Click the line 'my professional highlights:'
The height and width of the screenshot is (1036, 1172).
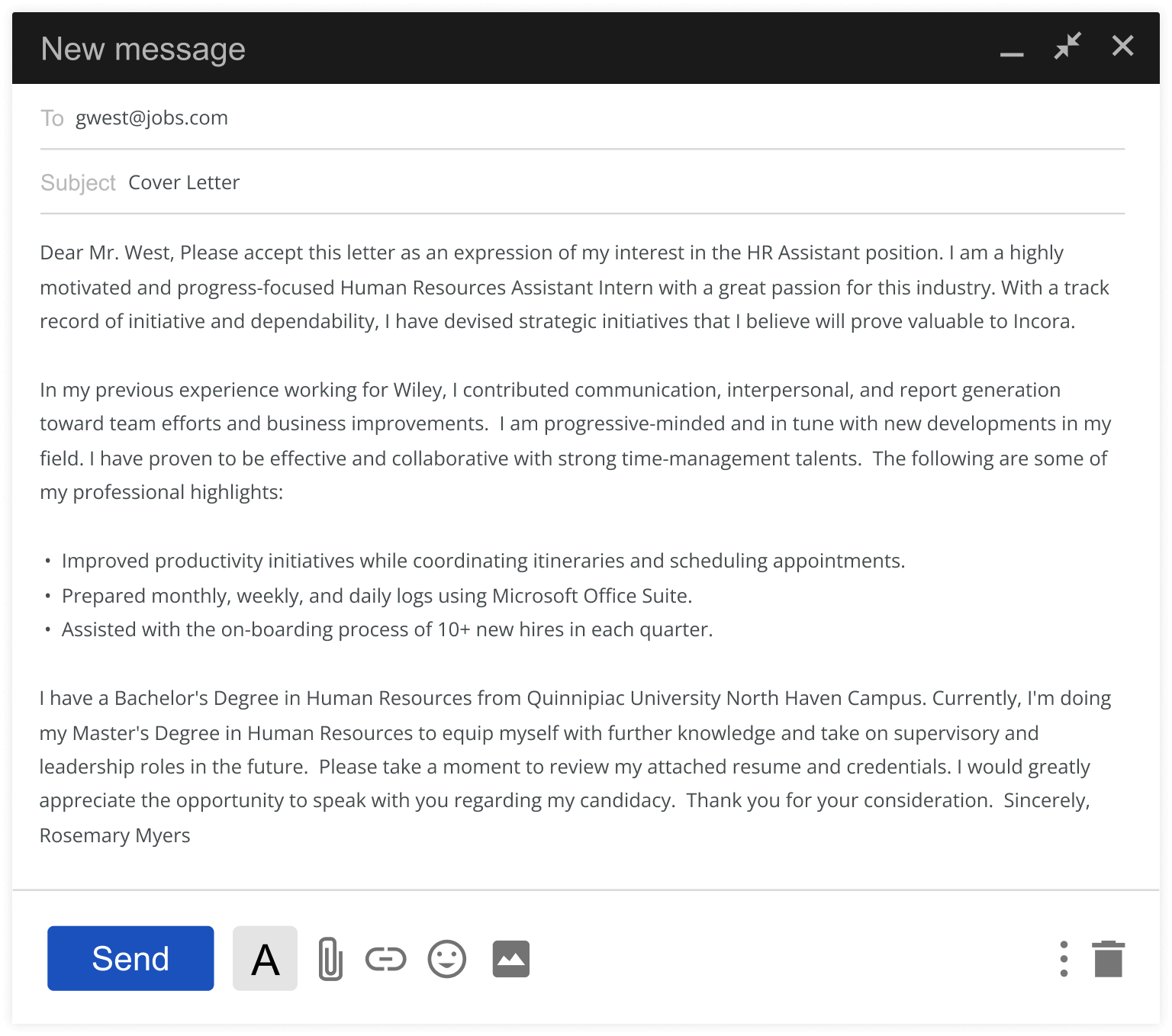pyautogui.click(x=162, y=492)
